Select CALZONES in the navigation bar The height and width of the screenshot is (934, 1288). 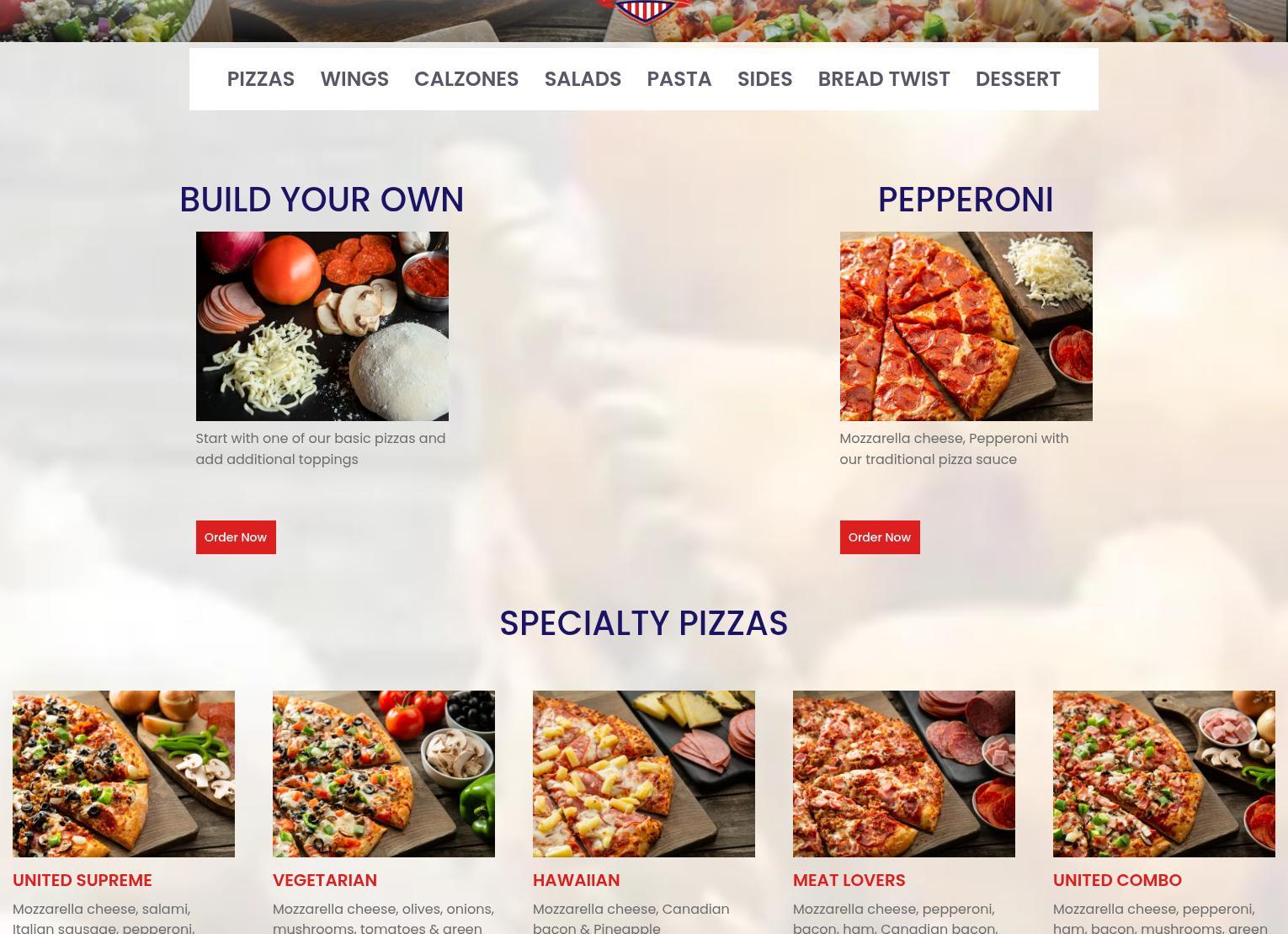coord(466,79)
